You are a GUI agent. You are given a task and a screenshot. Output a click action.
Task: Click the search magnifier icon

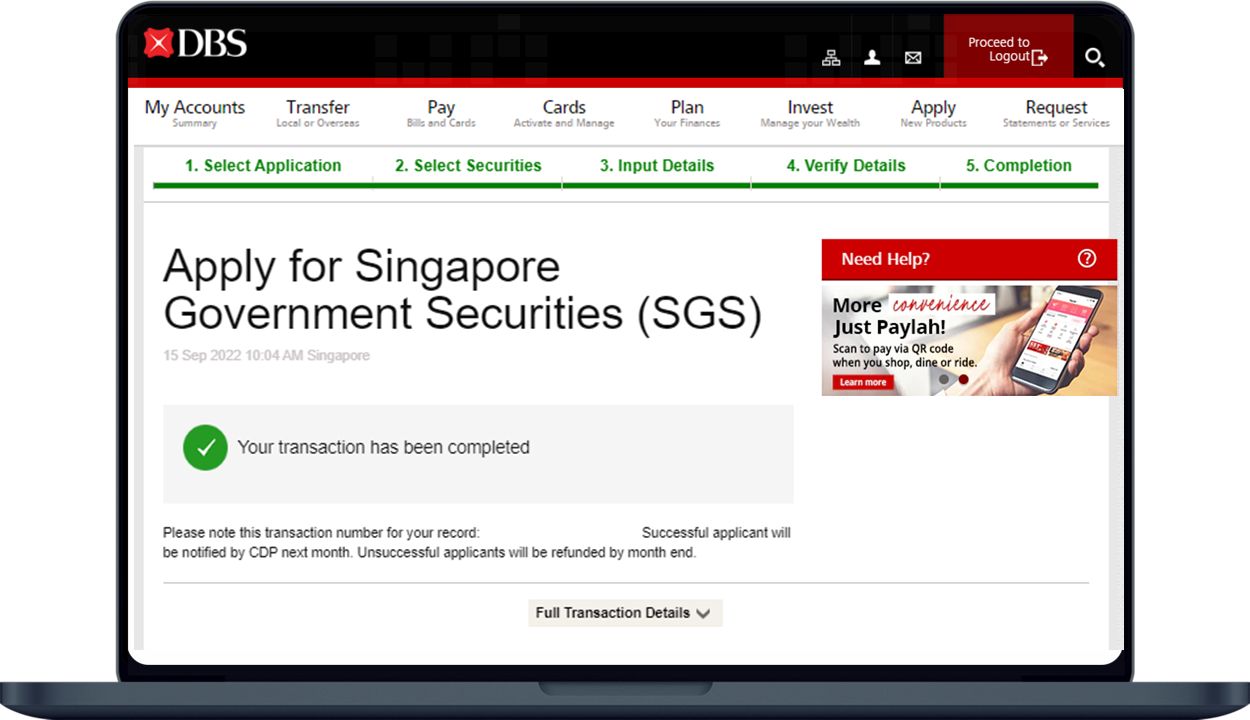pyautogui.click(x=1095, y=58)
